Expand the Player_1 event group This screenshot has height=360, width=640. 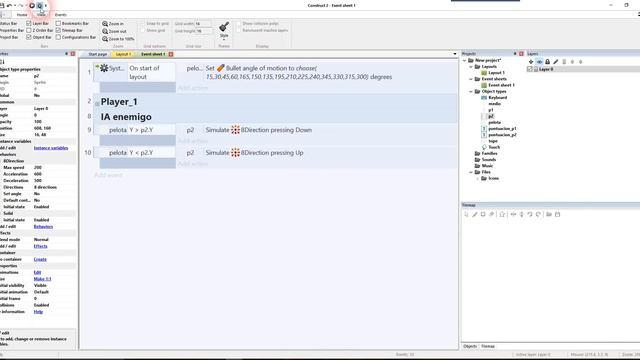coord(97,104)
